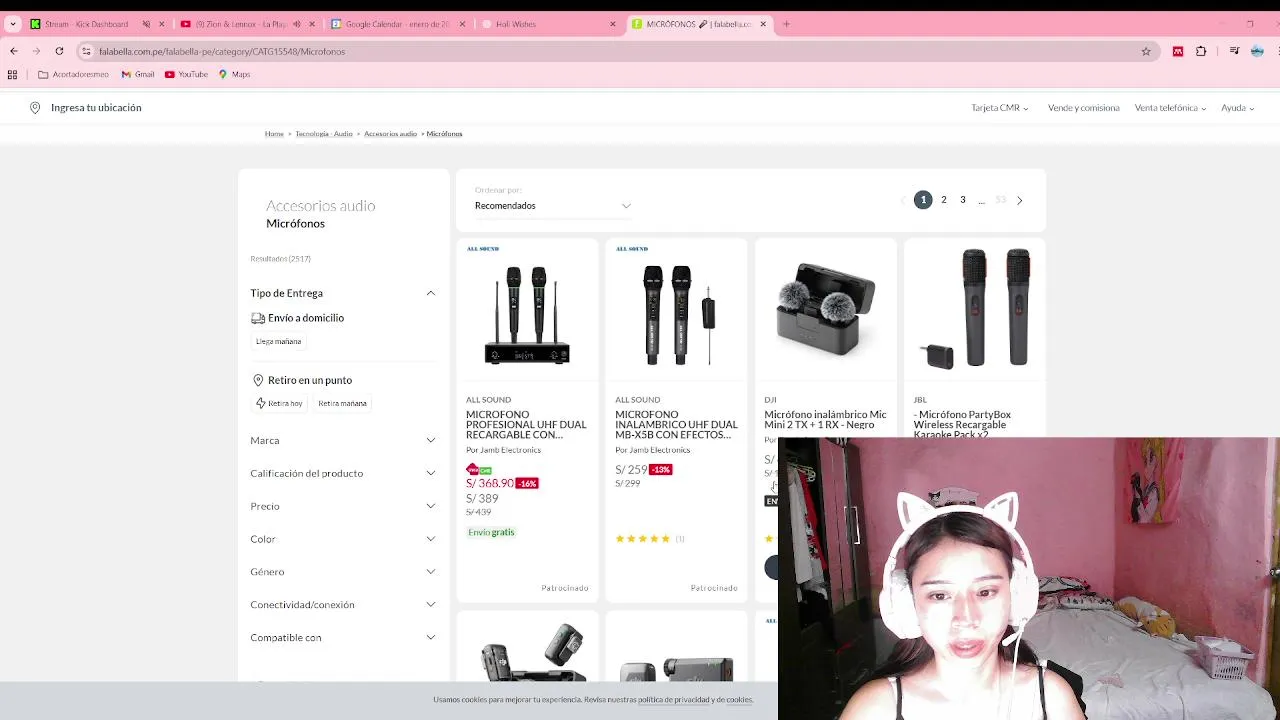Open MICROFONO INALAMBRICO UHF DUAL MB-X5B title
This screenshot has height=720, width=1280.
[x=676, y=425]
